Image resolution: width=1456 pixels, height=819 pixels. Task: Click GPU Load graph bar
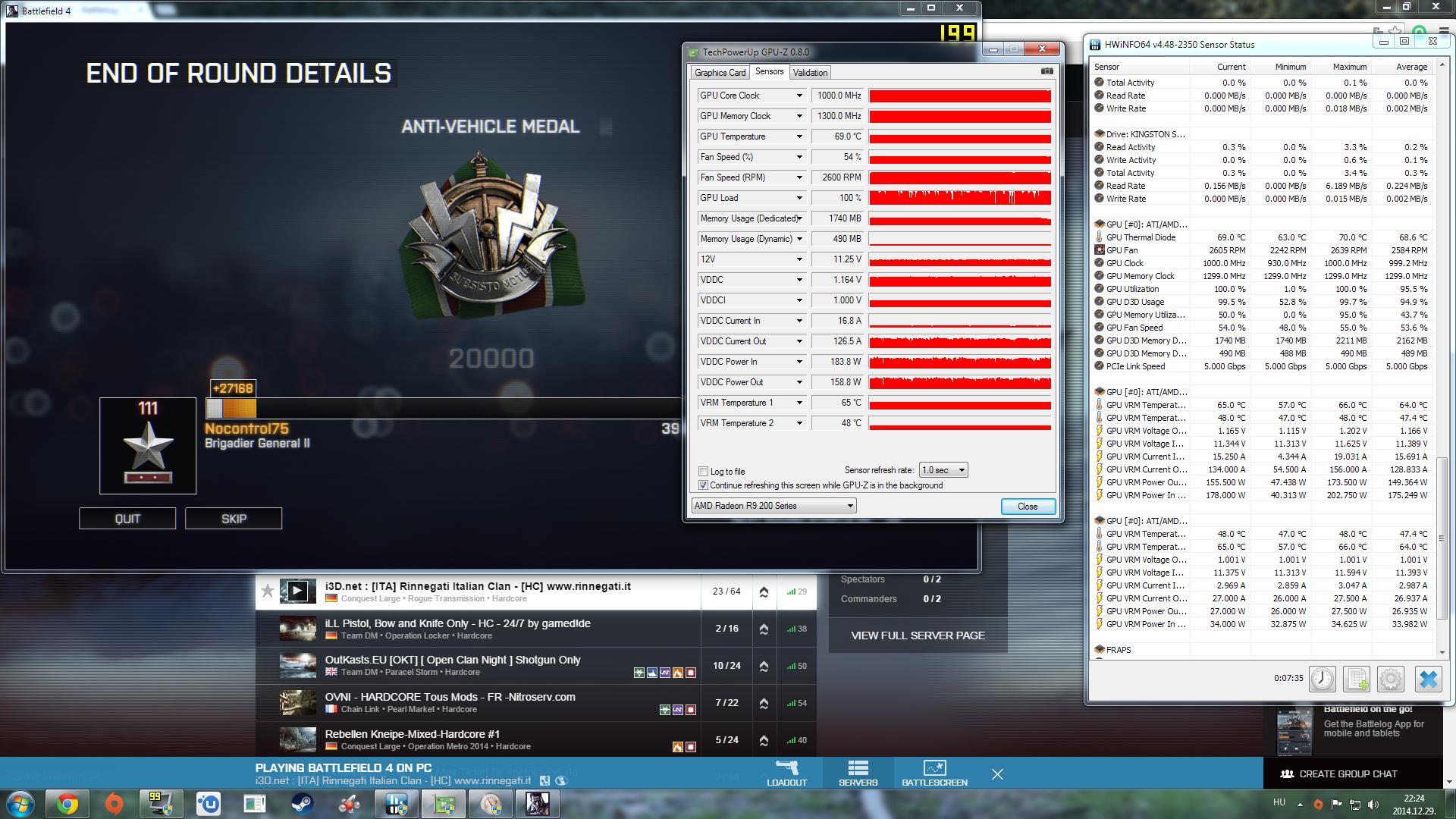960,198
